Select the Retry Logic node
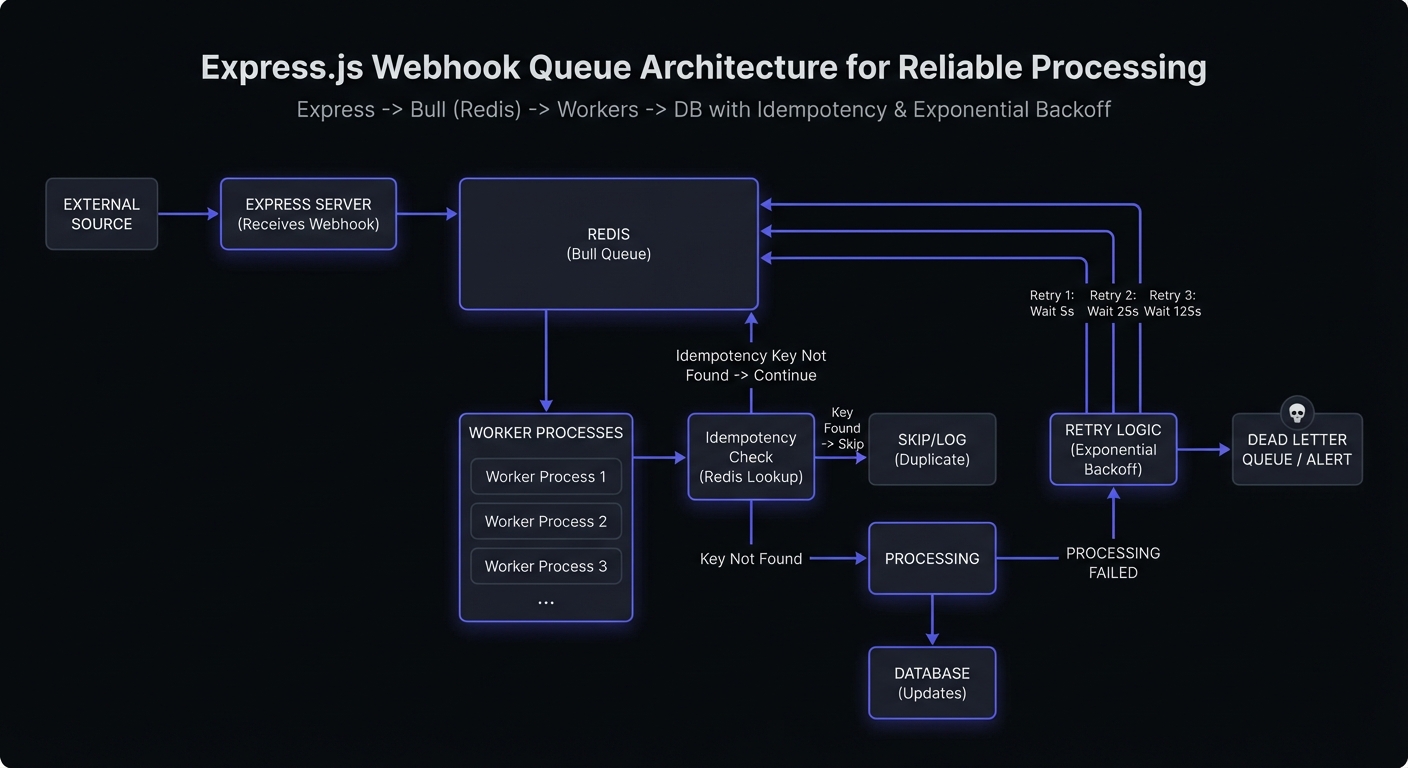Viewport: 1408px width, 768px height. [x=1113, y=449]
